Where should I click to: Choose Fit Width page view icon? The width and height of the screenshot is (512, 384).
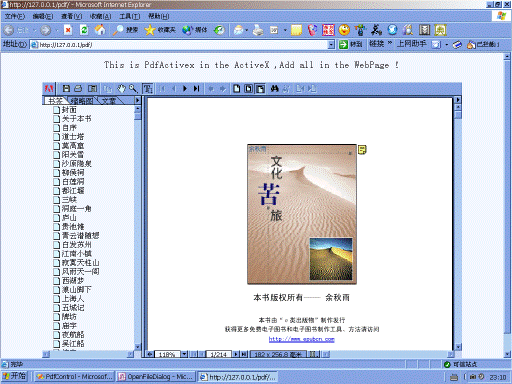coord(260,89)
